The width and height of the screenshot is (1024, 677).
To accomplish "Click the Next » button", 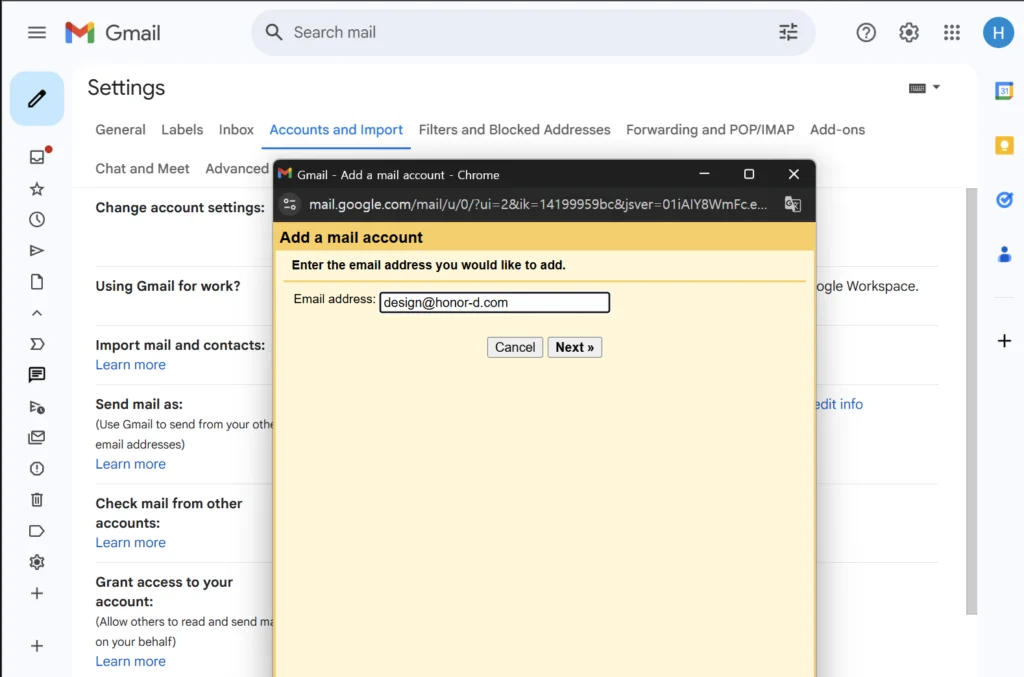I will coord(575,347).
